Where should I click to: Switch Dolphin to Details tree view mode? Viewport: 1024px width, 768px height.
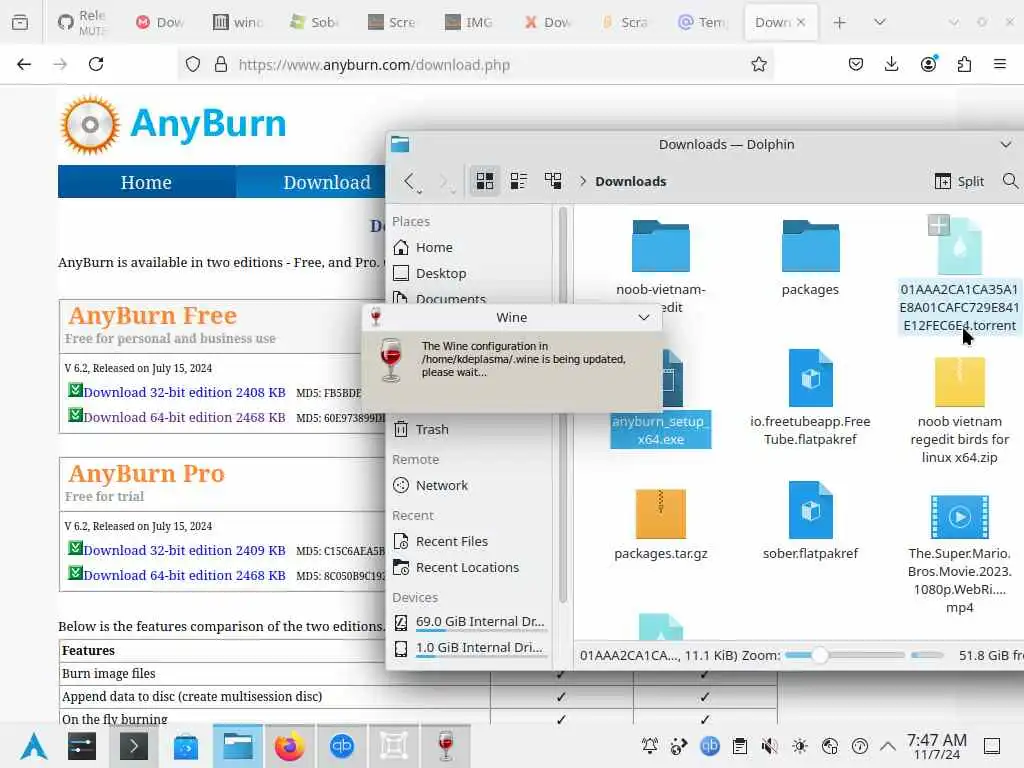coord(553,181)
